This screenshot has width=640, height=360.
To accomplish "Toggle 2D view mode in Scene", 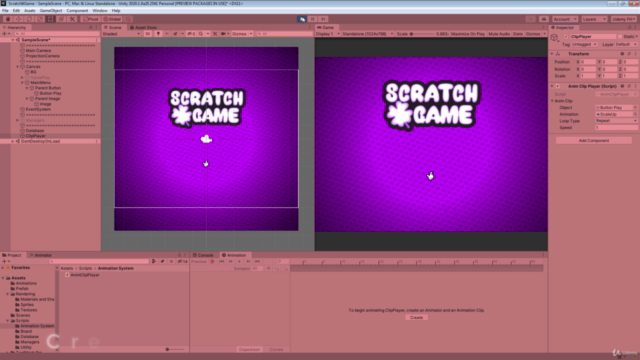I will [x=148, y=34].
